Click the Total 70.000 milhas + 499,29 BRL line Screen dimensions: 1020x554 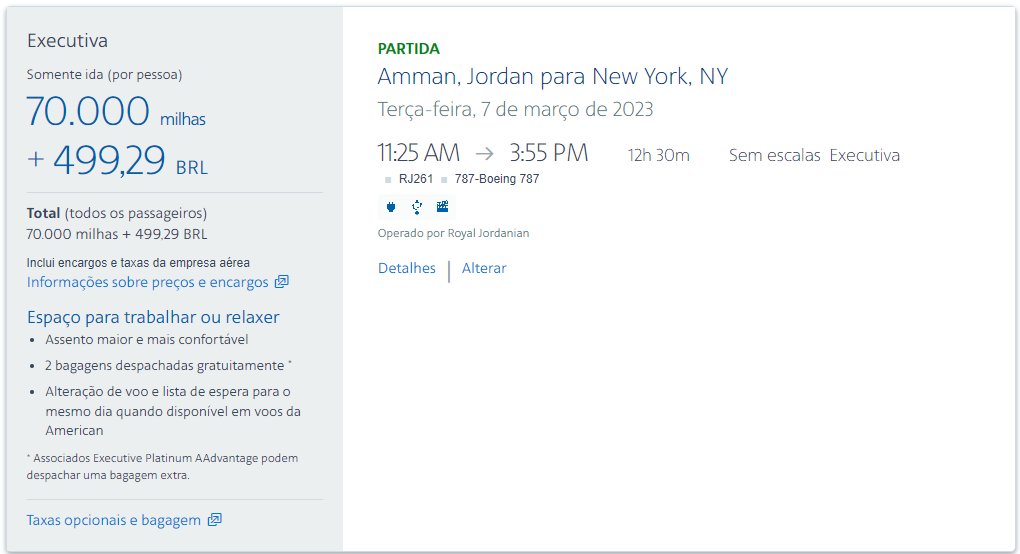117,234
